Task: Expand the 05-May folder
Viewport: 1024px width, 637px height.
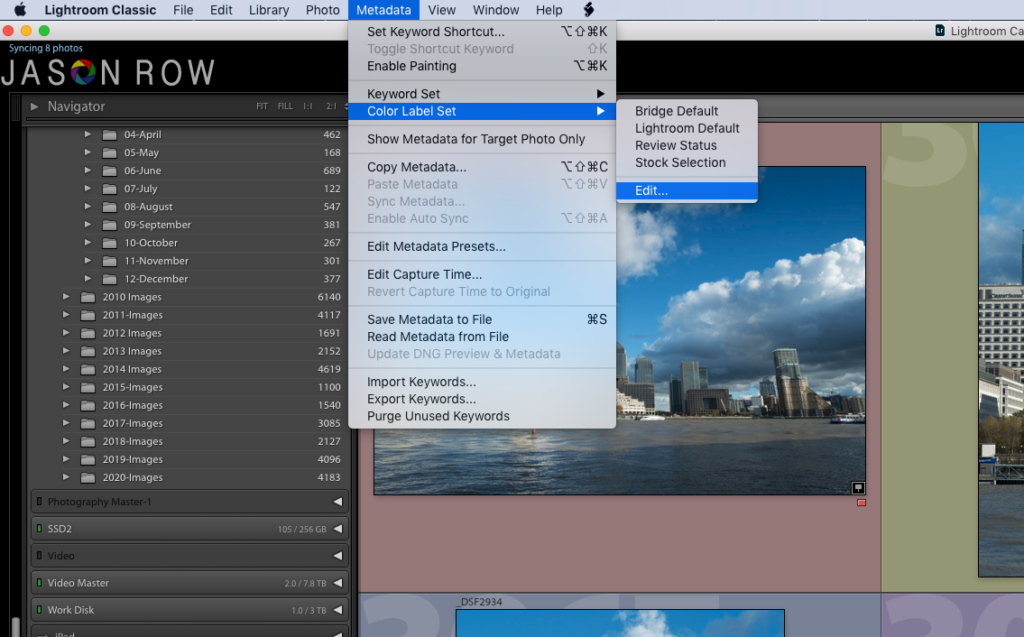Action: [88, 152]
